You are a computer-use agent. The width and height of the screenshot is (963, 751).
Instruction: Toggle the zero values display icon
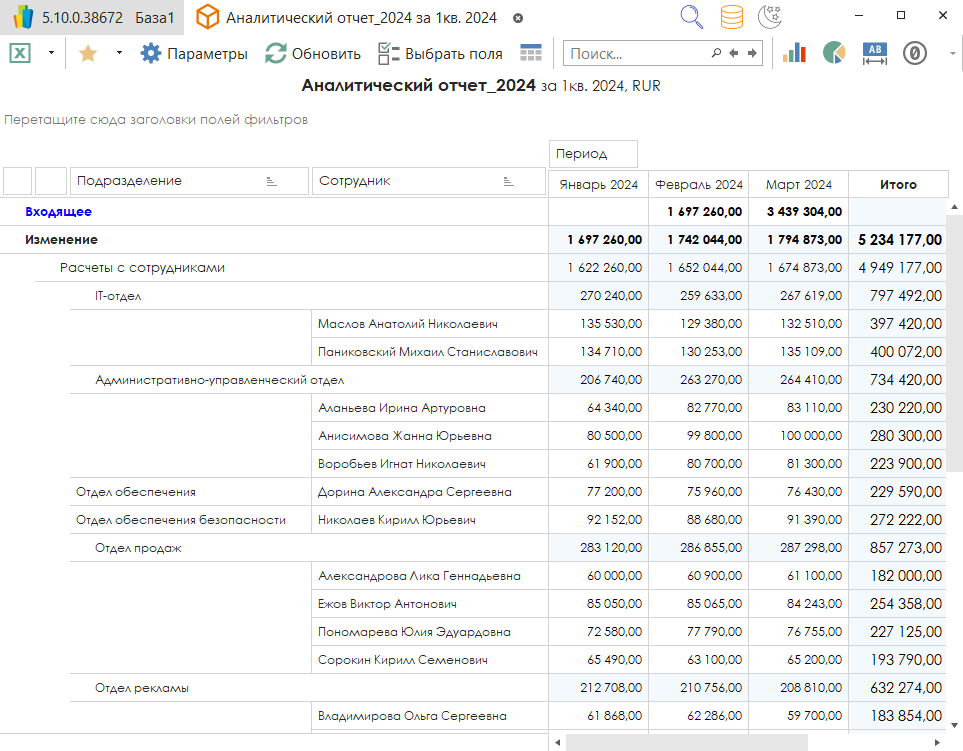pyautogui.click(x=914, y=53)
